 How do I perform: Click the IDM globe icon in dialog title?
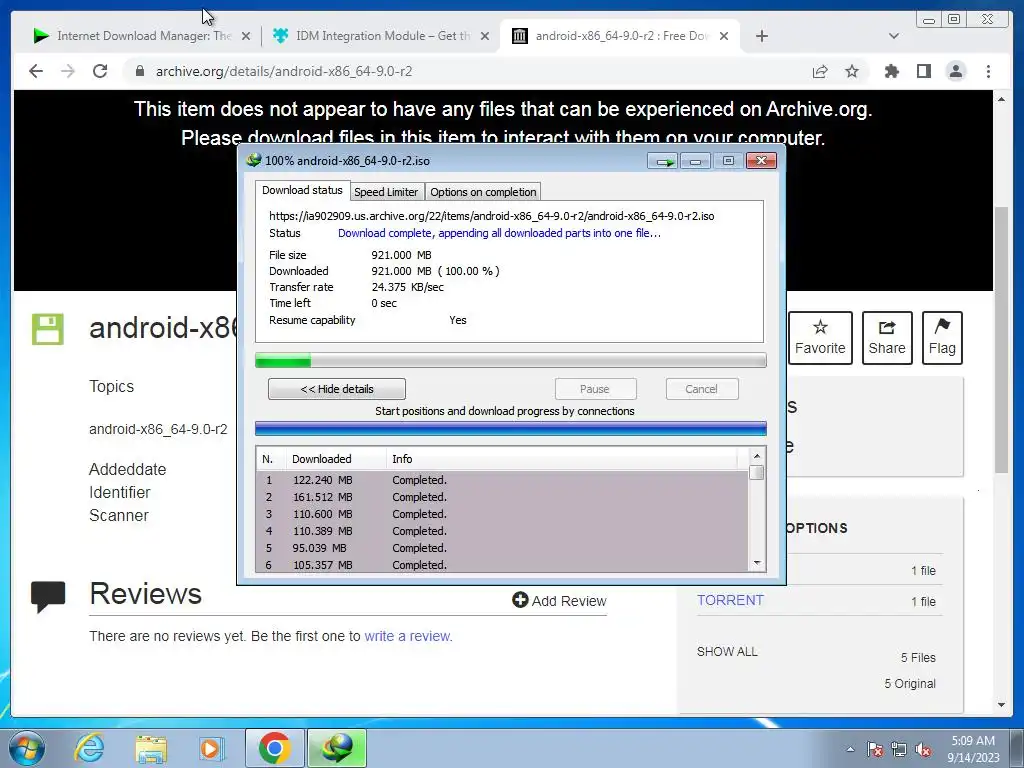[x=253, y=160]
